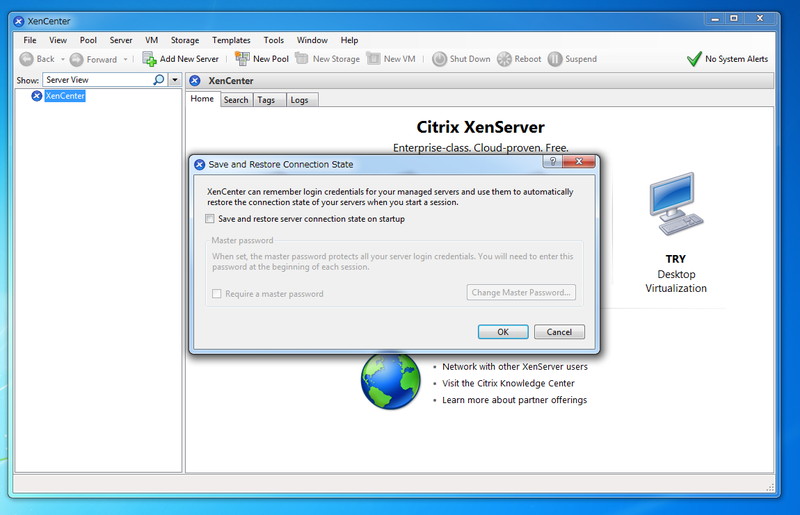Screen dimensions: 800x515
Task: Click the Add New Server icon
Action: (149, 59)
